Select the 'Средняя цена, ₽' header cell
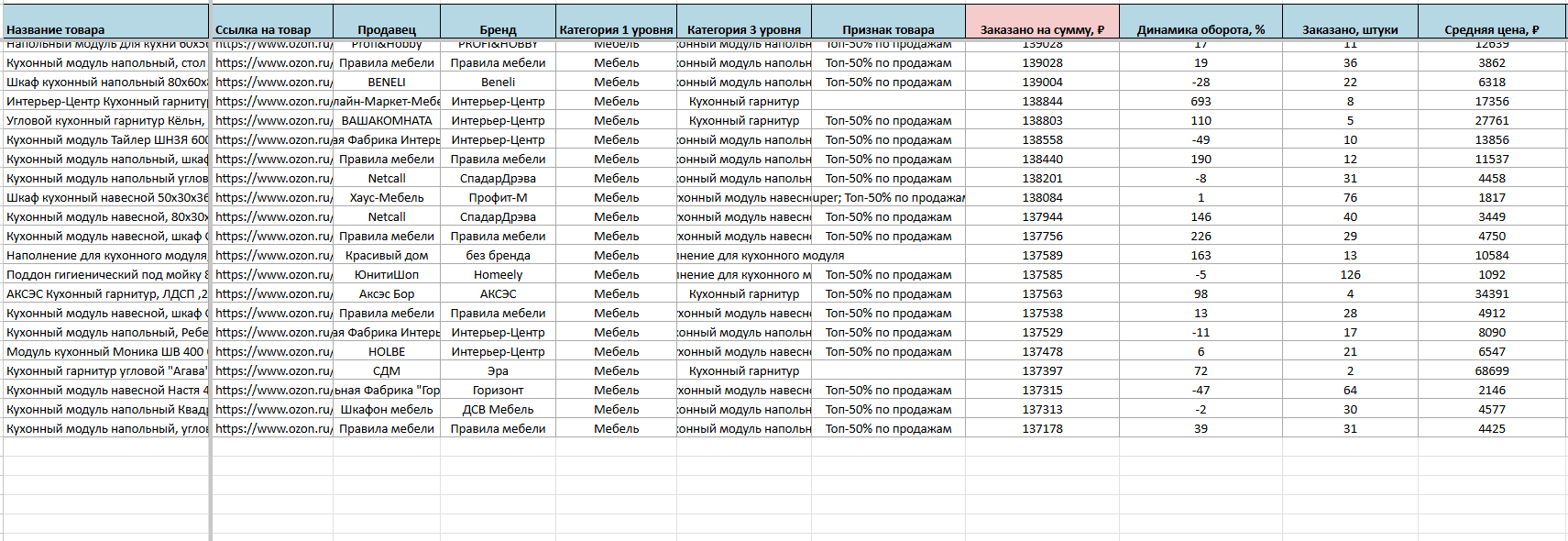 (1491, 28)
